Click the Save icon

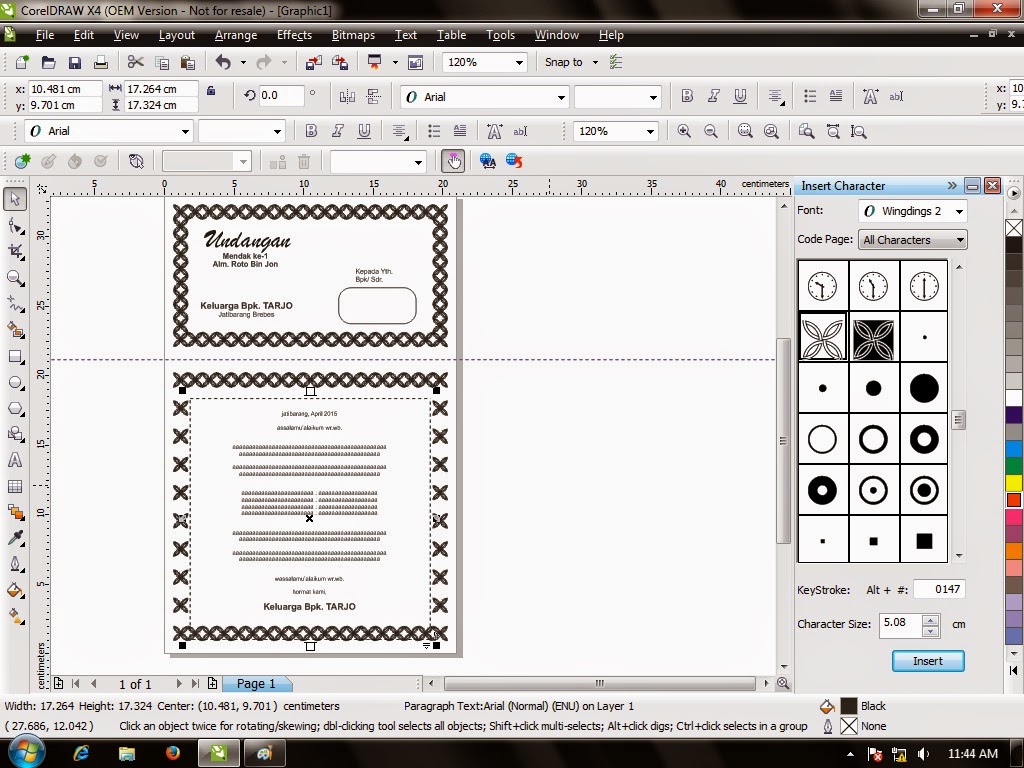(x=74, y=62)
